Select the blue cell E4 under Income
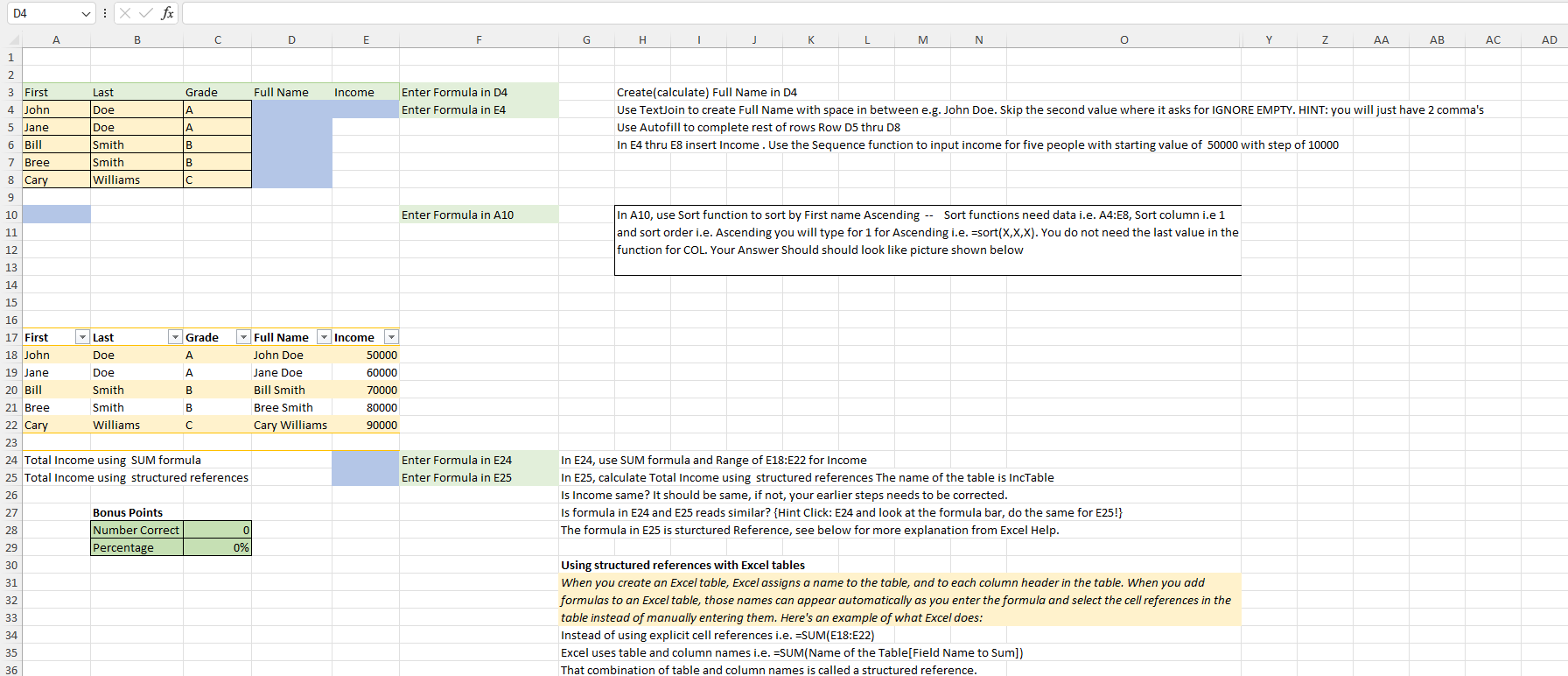Image resolution: width=1568 pixels, height=676 pixels. [366, 109]
